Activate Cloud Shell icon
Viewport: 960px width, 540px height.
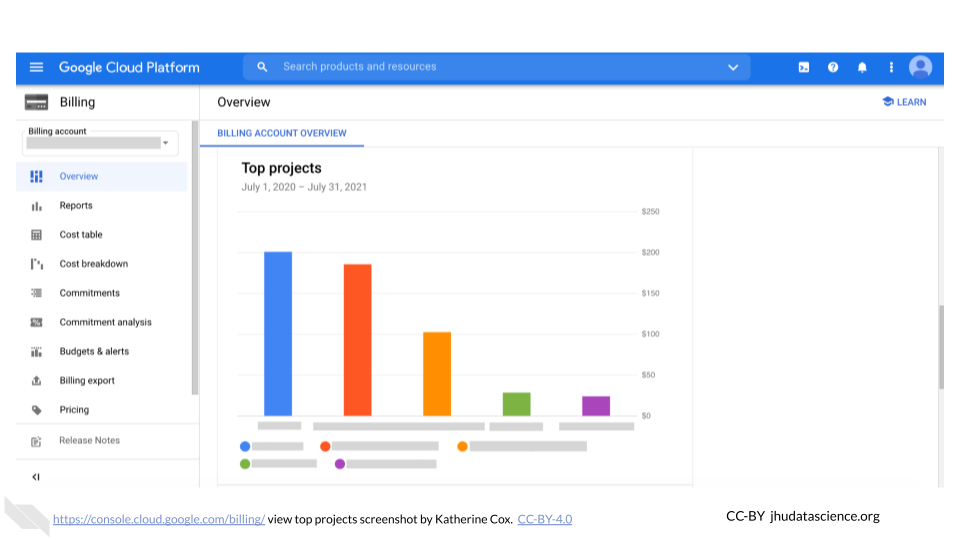[804, 67]
